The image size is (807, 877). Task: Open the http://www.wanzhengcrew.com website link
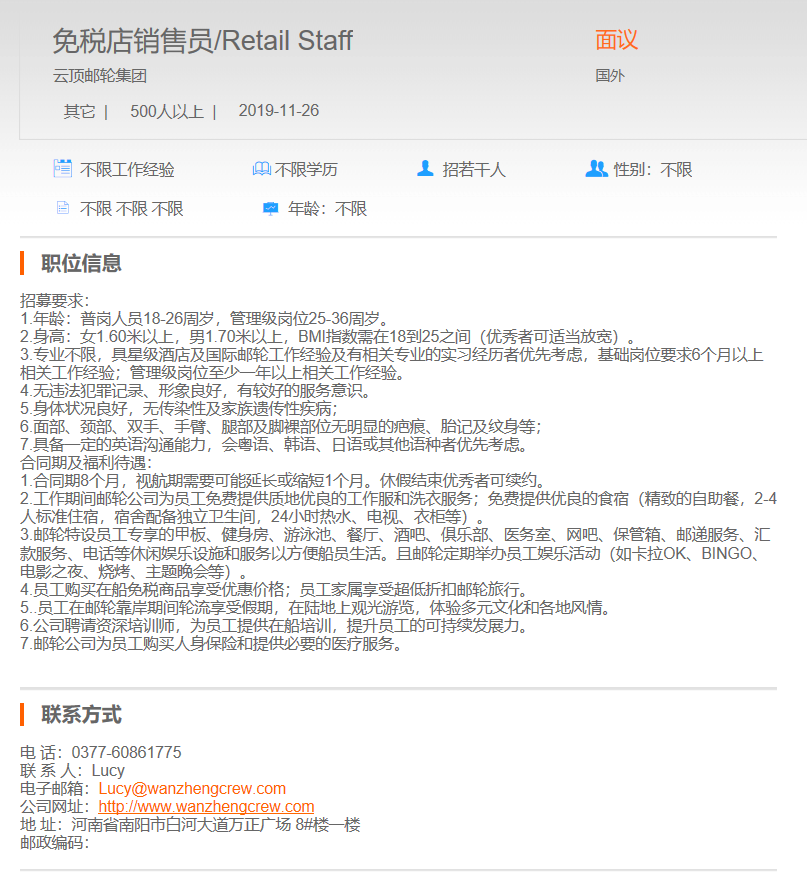(206, 807)
